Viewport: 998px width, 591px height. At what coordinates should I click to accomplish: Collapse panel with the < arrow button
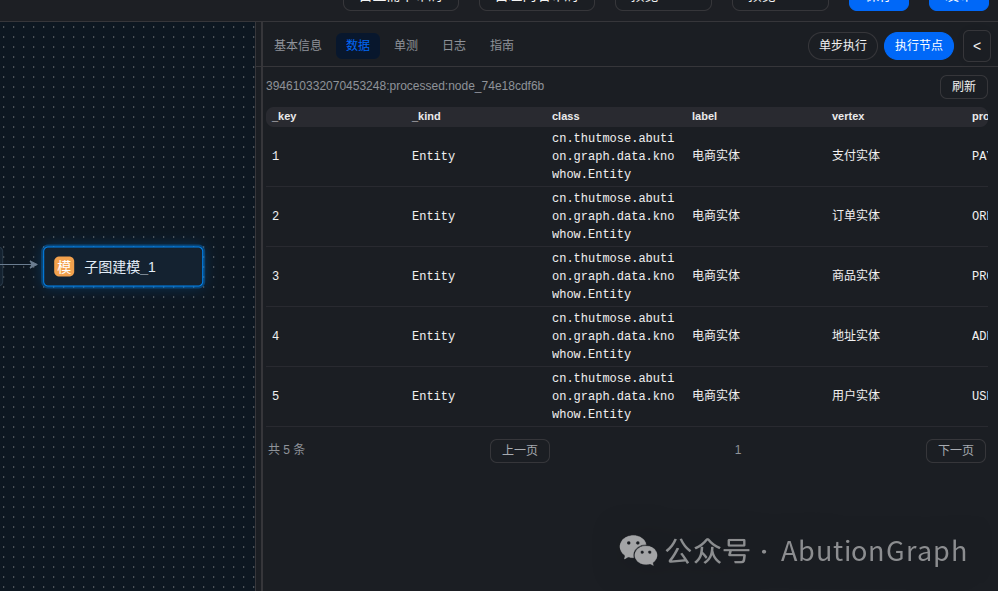click(x=977, y=46)
